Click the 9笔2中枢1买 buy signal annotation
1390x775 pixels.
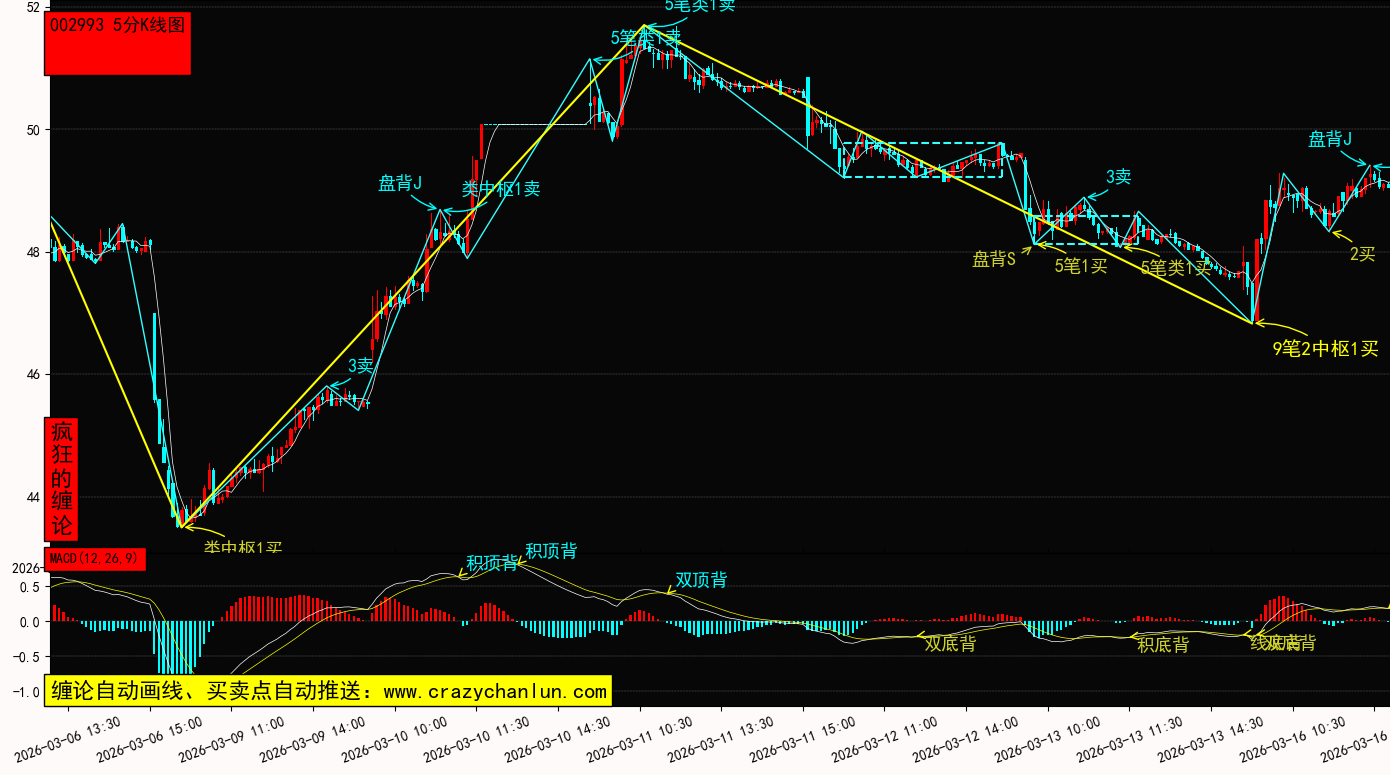1325,348
